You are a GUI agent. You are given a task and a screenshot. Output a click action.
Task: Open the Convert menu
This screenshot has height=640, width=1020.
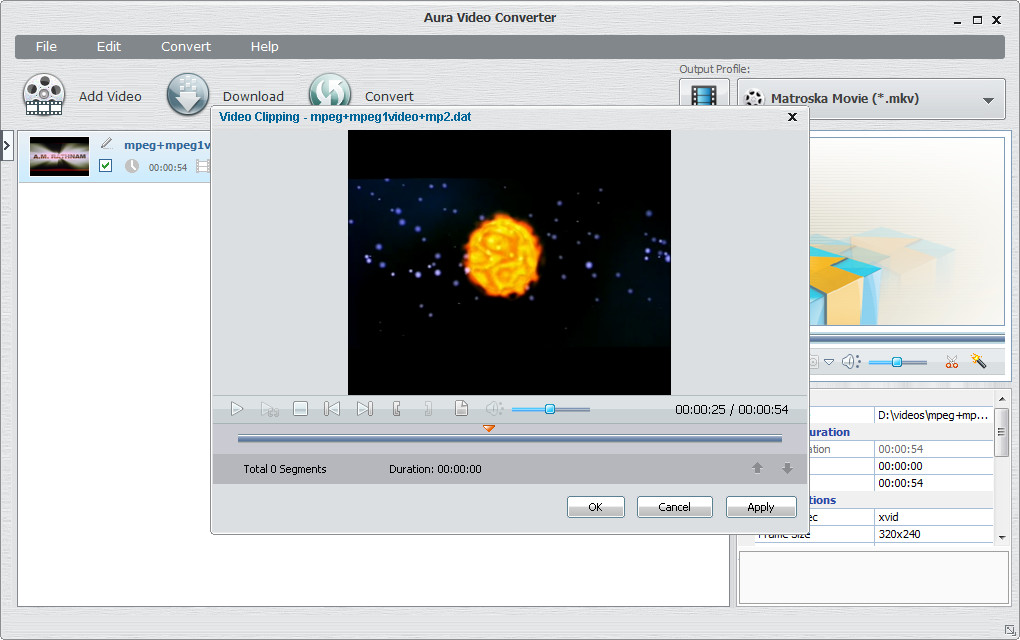point(186,47)
